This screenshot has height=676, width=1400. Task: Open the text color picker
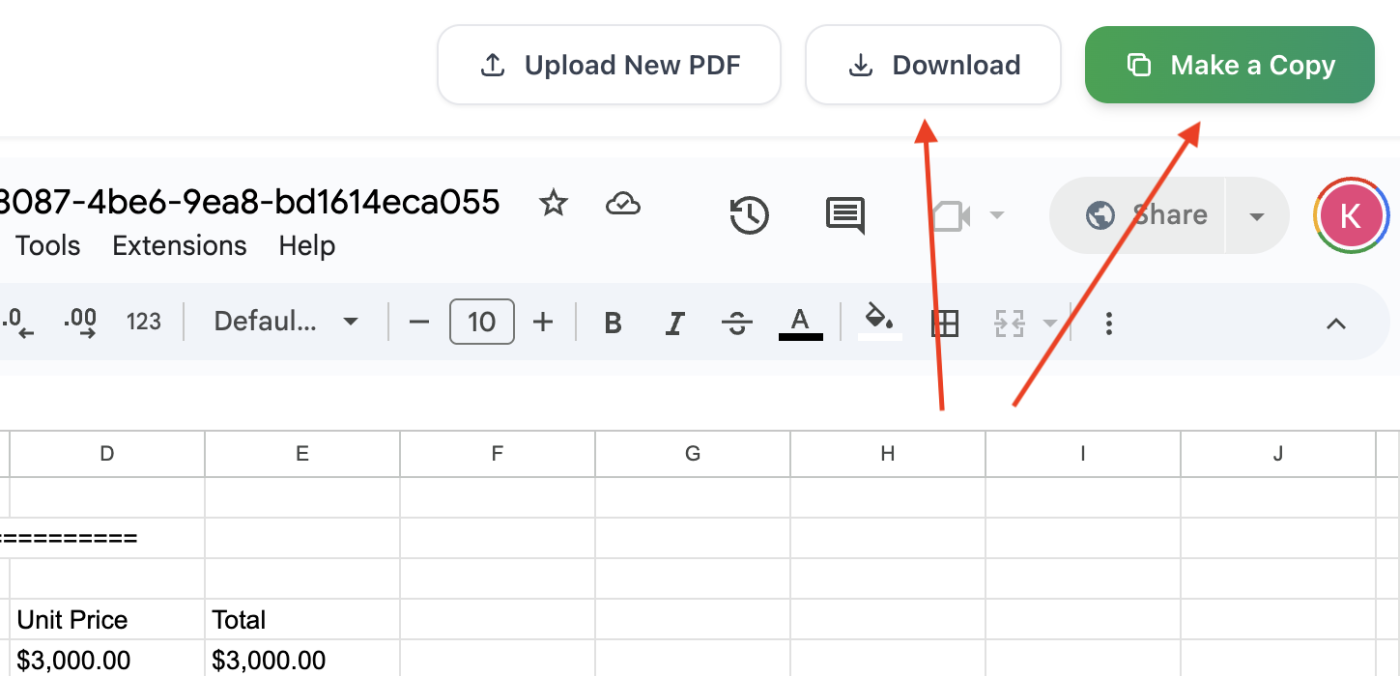click(x=799, y=322)
